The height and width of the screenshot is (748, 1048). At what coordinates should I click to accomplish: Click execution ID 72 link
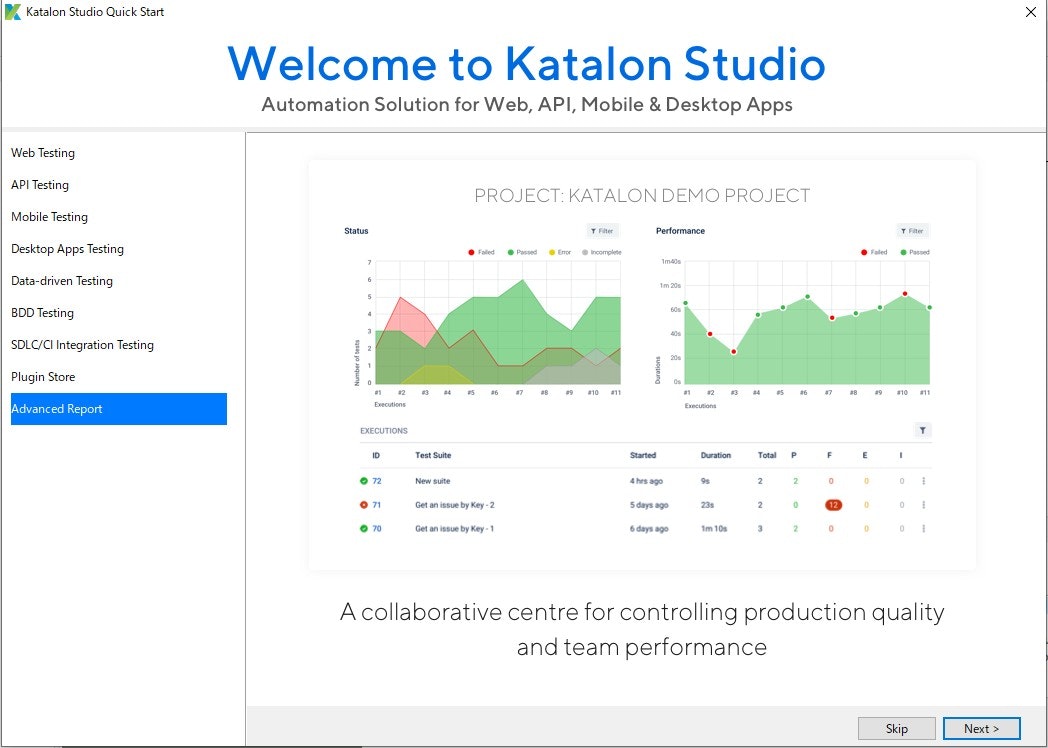377,481
